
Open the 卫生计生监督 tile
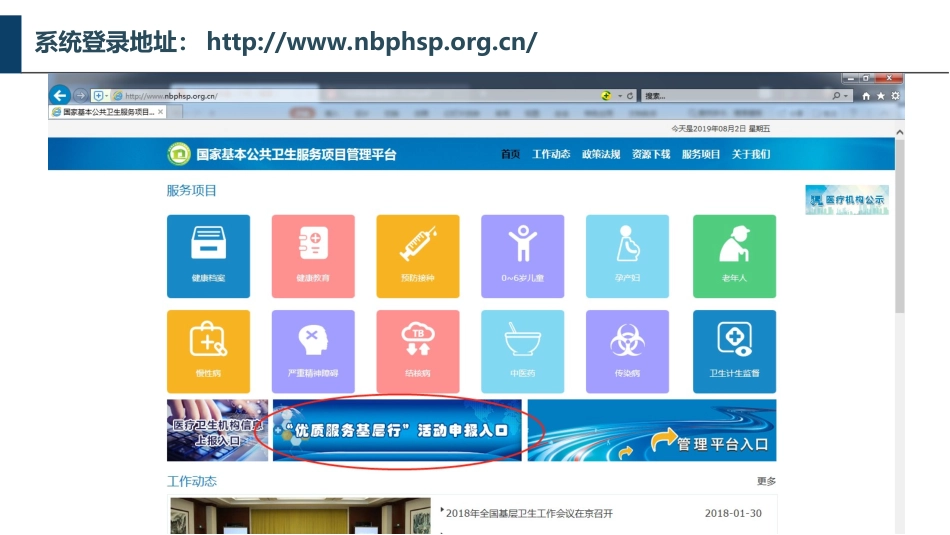click(734, 351)
